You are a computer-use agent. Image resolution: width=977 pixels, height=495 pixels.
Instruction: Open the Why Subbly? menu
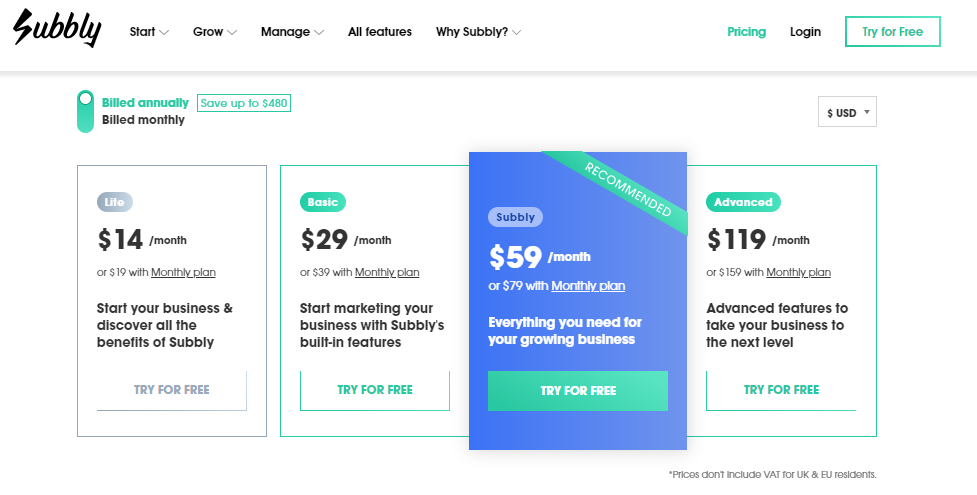click(478, 32)
